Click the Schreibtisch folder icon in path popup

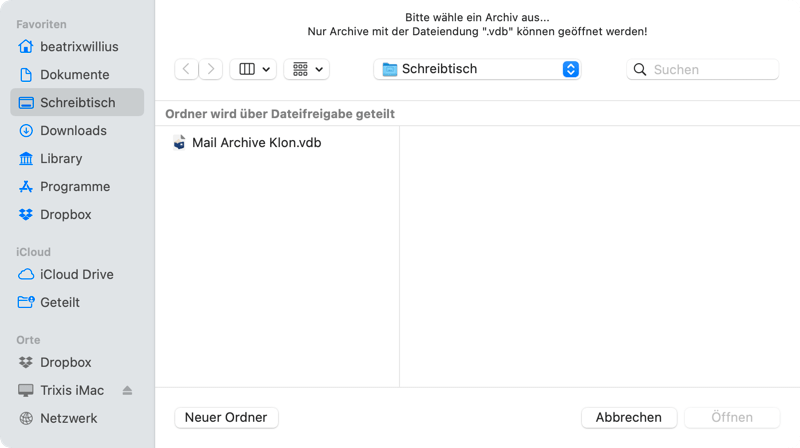tap(390, 69)
